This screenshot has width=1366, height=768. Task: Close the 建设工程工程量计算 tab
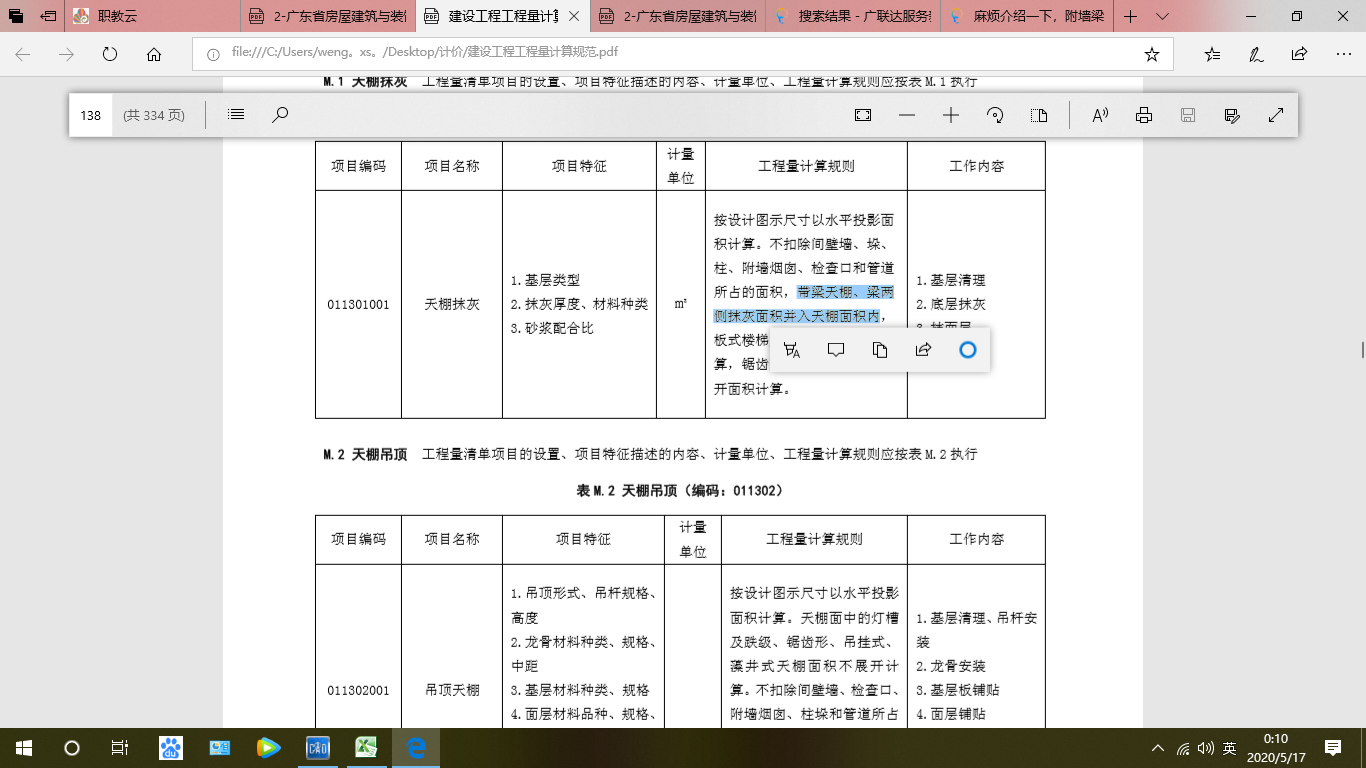573,17
